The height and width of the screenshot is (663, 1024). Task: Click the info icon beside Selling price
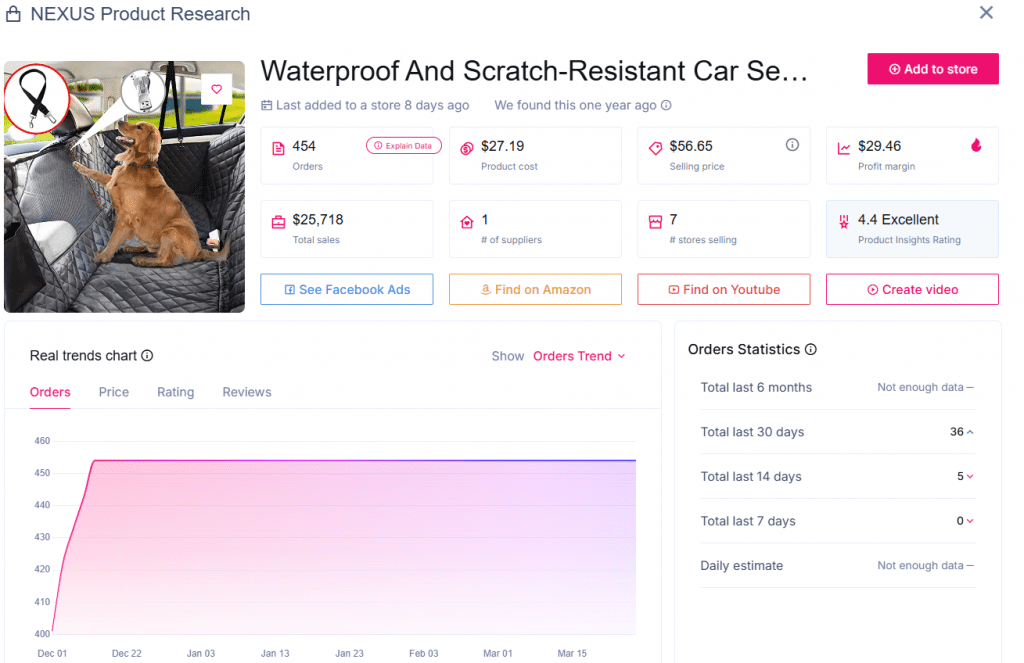click(792, 145)
